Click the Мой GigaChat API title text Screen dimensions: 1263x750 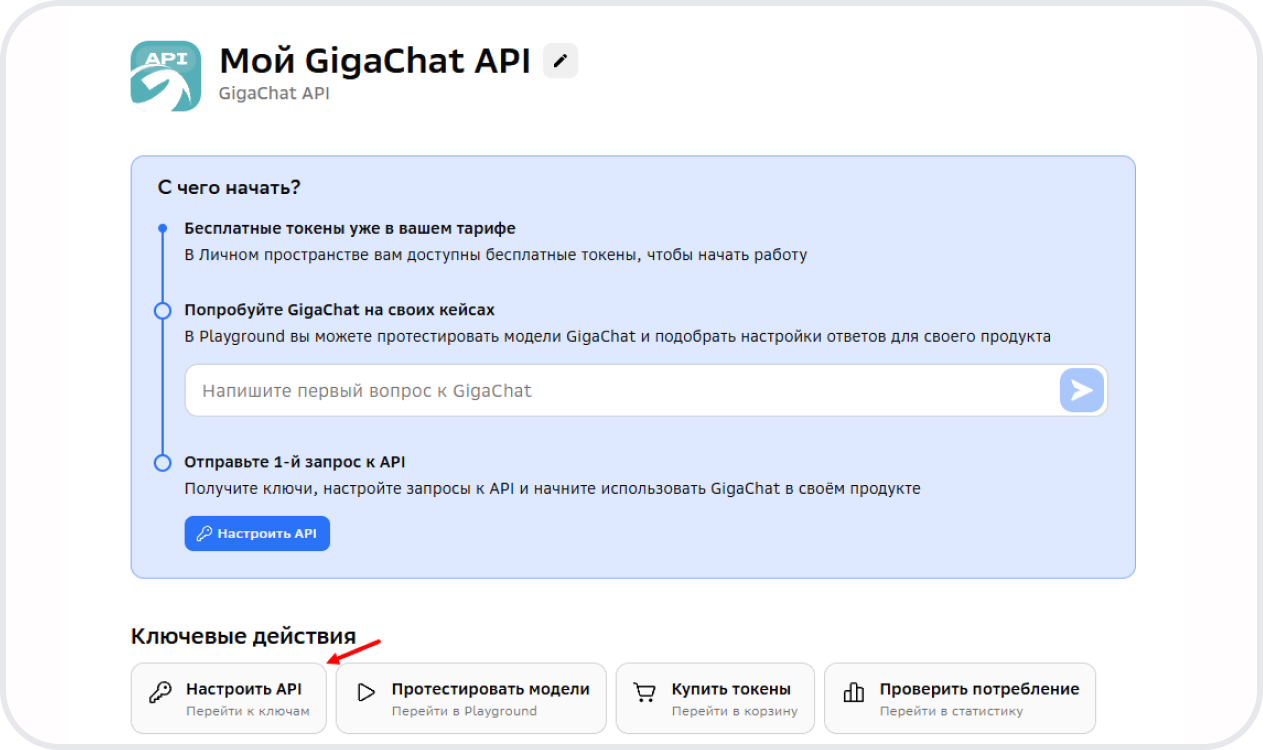point(374,61)
